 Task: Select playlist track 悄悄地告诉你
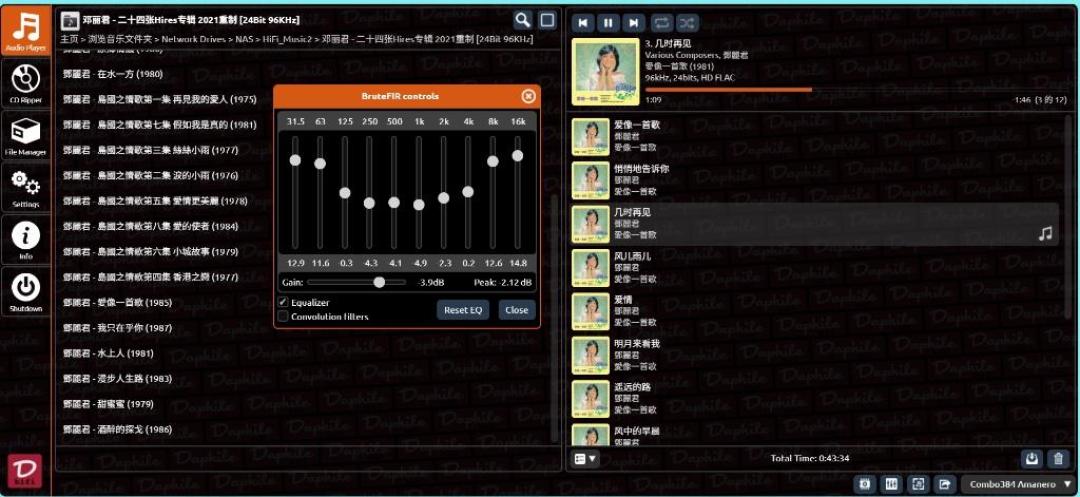815,180
